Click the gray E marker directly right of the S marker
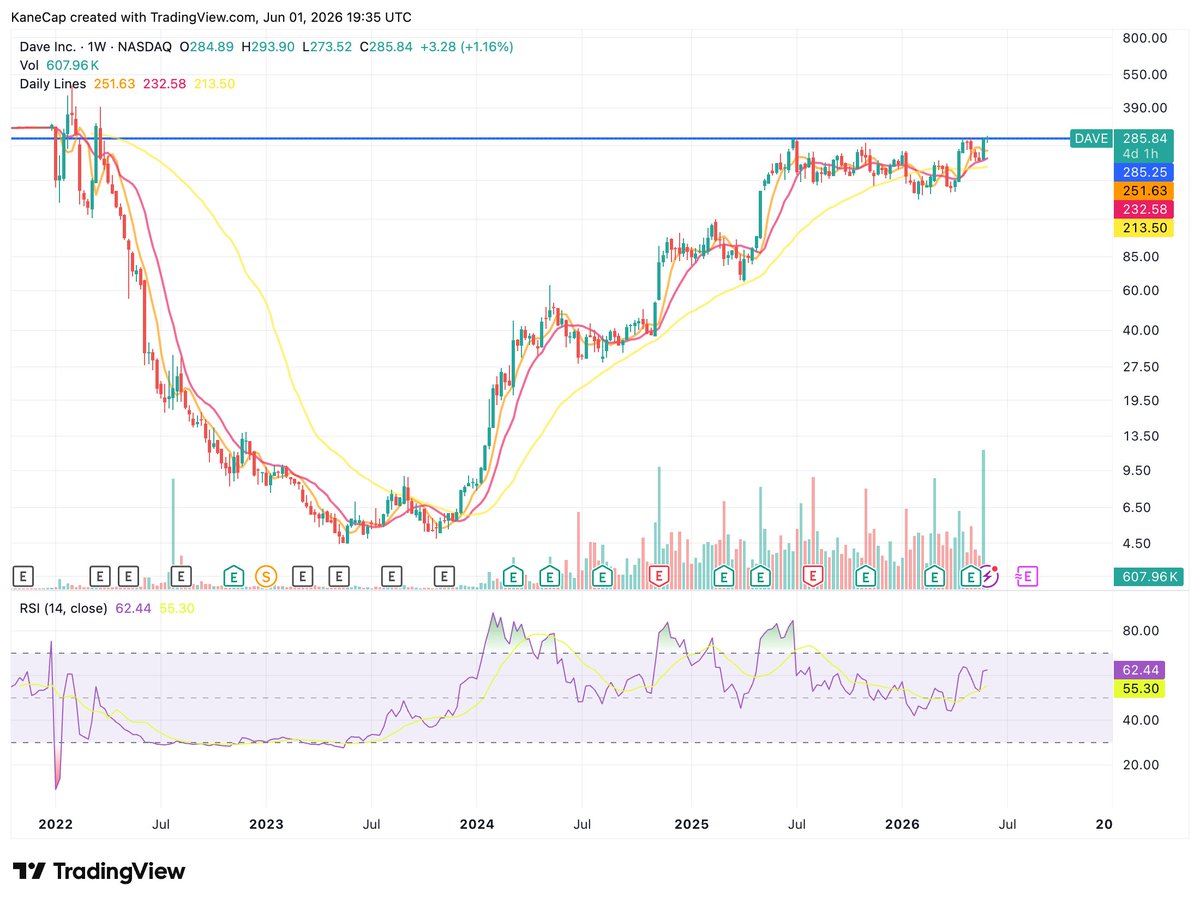 303,575
